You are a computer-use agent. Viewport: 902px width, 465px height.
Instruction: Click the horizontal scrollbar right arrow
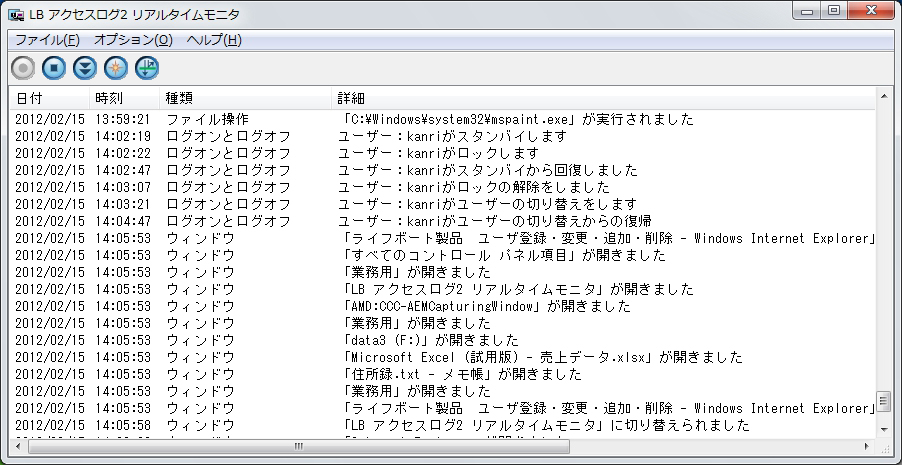point(866,446)
